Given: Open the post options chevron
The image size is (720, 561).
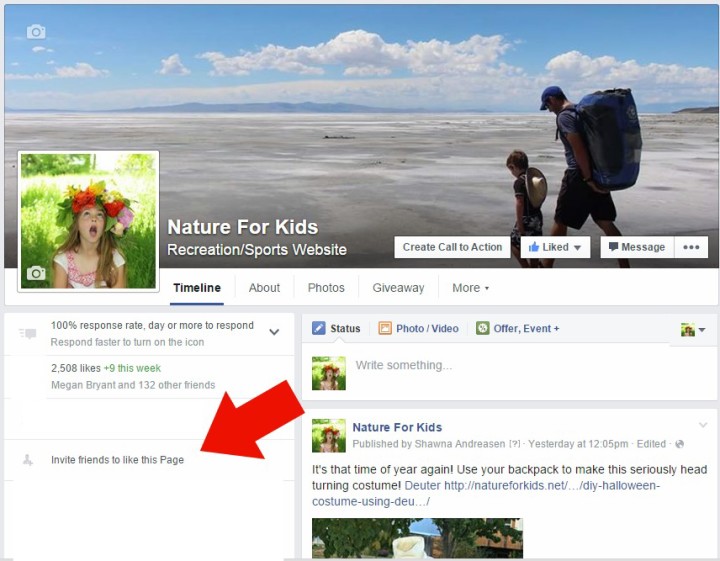Looking at the screenshot, I should [x=703, y=425].
